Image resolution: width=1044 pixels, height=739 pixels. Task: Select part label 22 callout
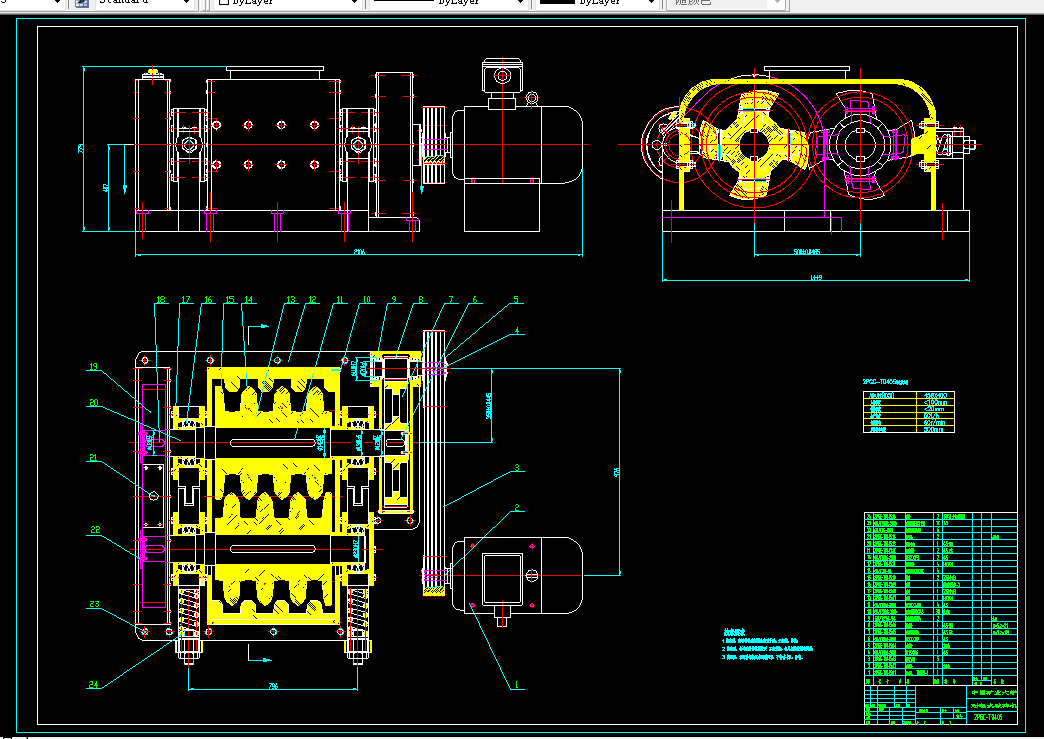(95, 529)
